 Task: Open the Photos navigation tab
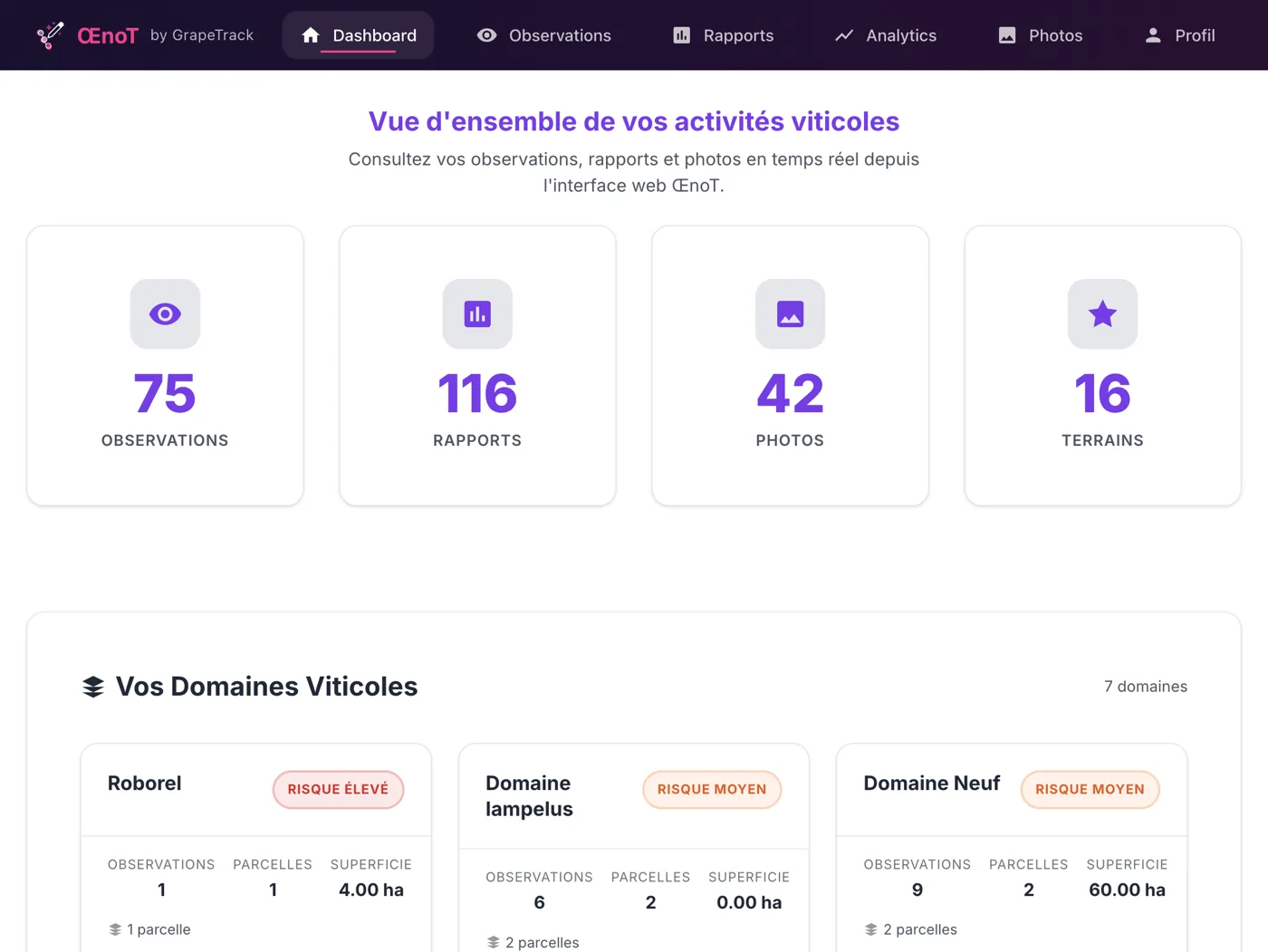1040,35
